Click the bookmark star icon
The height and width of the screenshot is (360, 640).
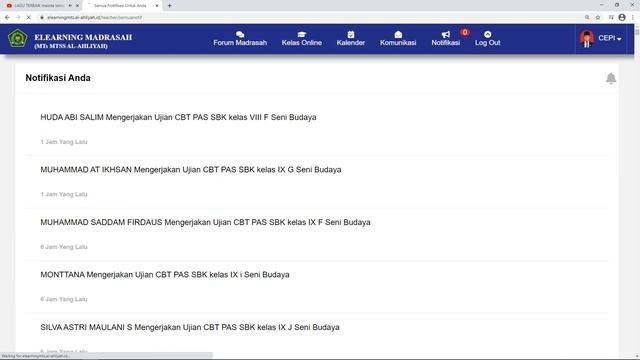[598, 18]
